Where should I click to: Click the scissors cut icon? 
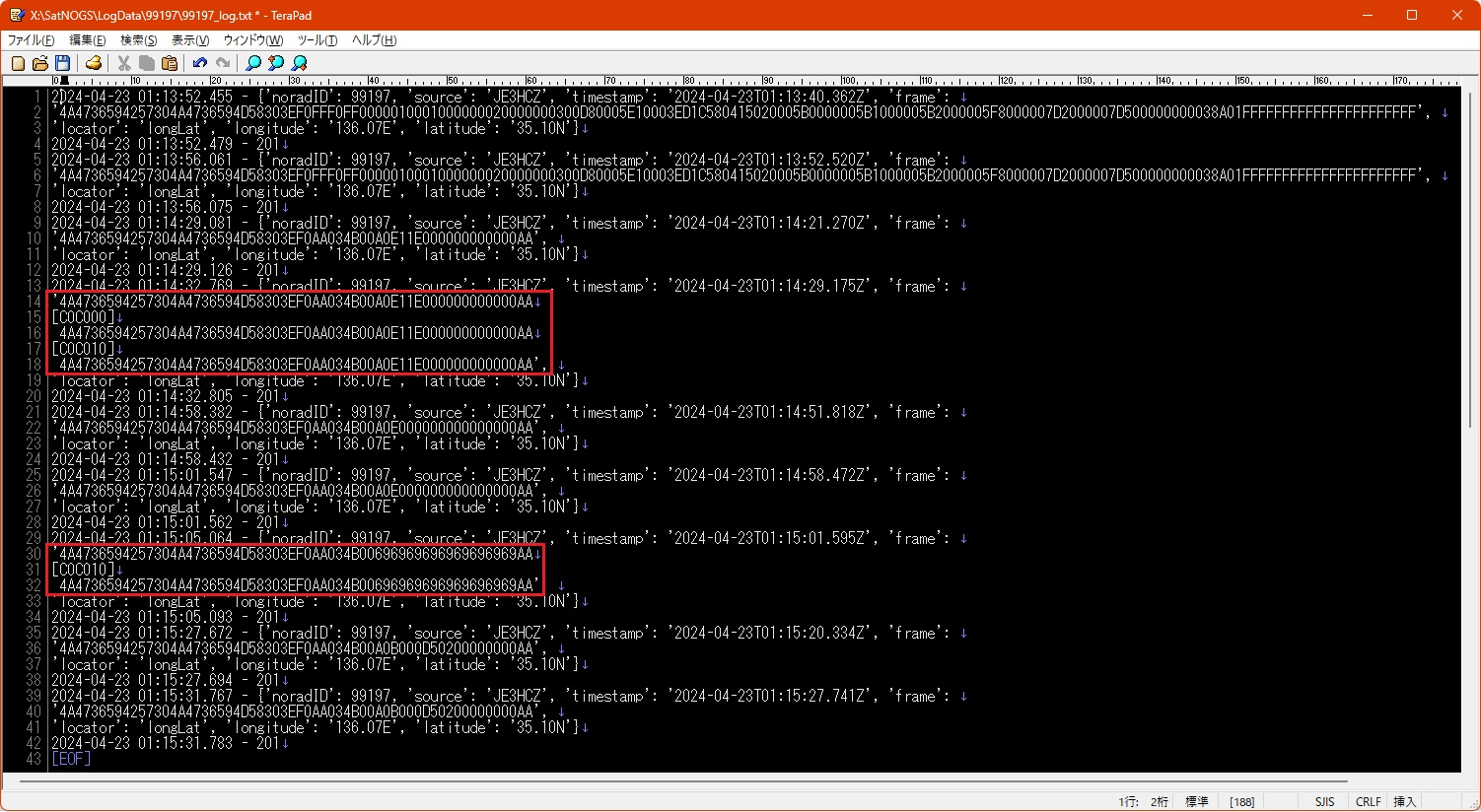click(124, 63)
